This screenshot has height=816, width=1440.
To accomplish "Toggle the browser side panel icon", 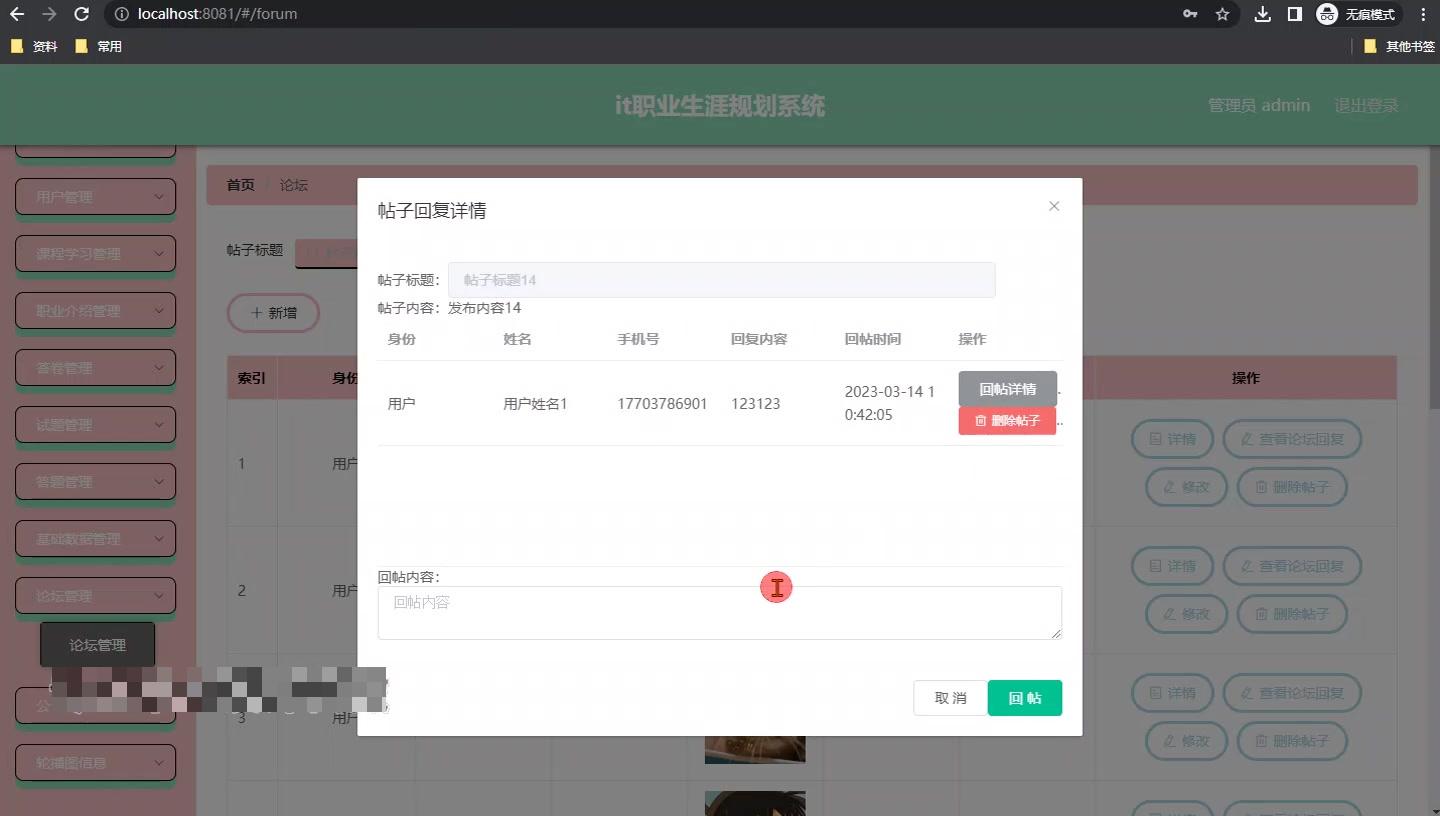I will pos(1294,14).
